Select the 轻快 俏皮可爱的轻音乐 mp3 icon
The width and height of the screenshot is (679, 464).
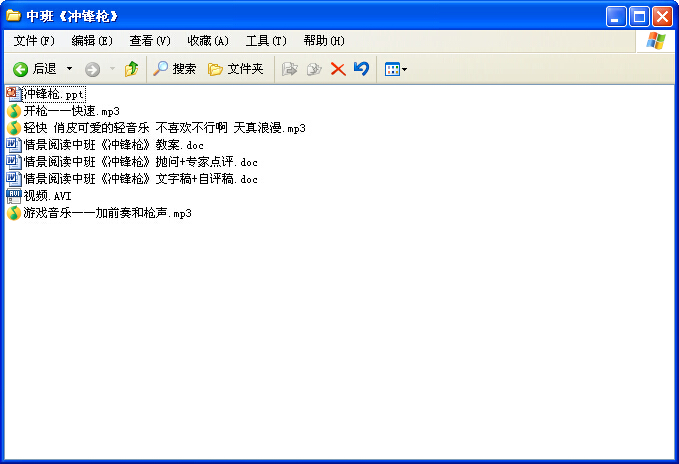point(14,128)
